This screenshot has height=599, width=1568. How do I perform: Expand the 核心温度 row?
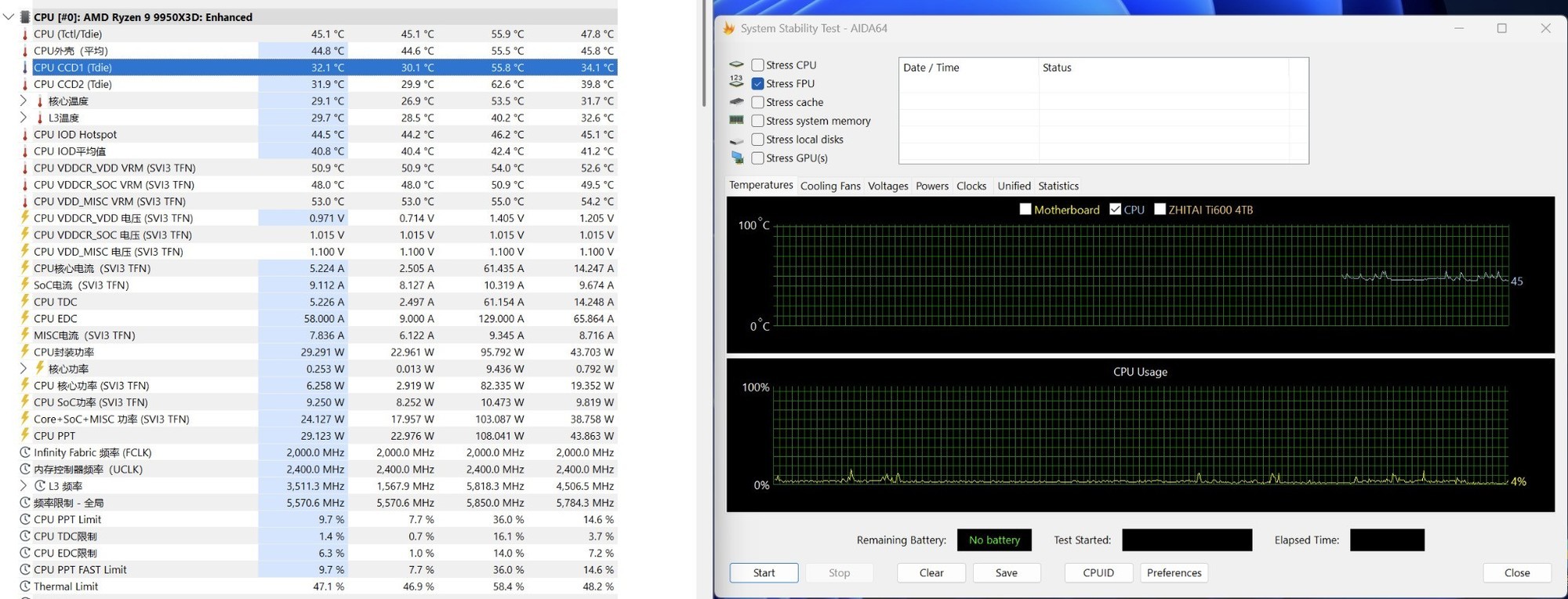tap(24, 100)
